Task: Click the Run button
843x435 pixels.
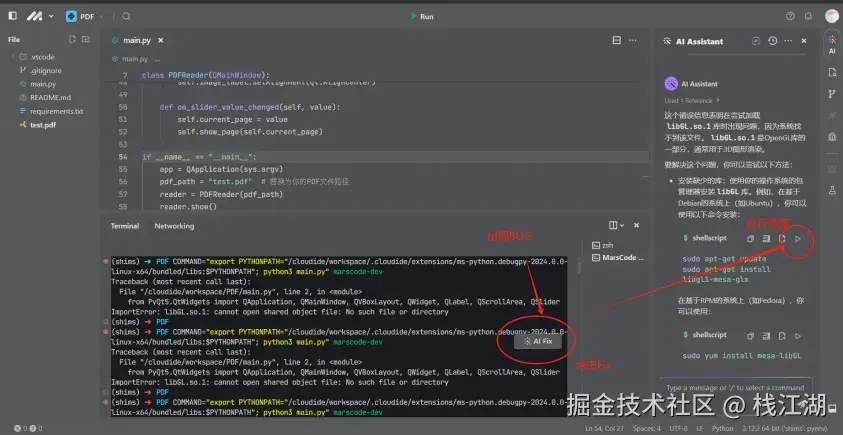Action: point(422,17)
